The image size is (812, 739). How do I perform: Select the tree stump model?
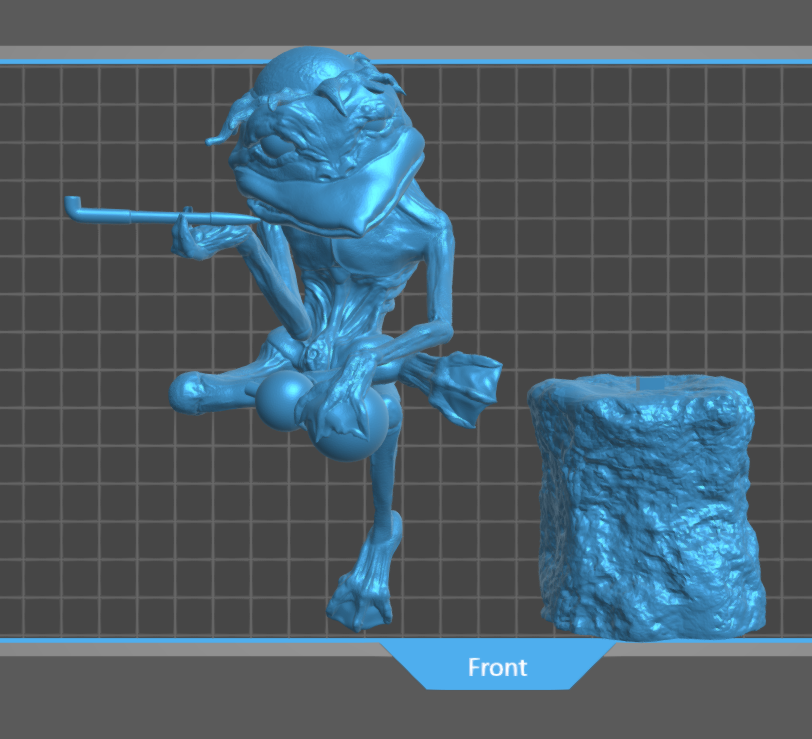tap(645, 500)
